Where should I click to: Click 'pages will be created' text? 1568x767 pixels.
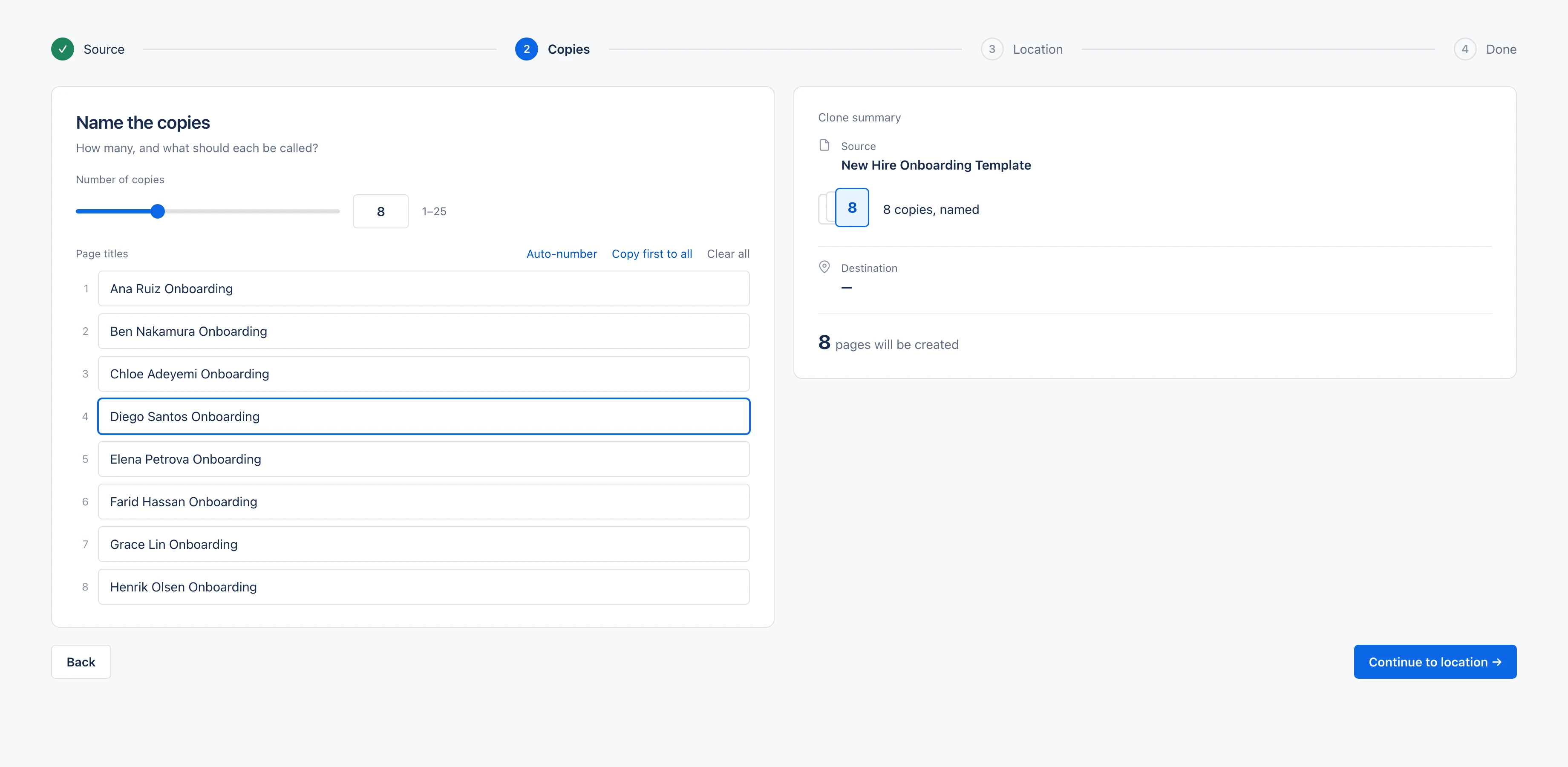896,345
